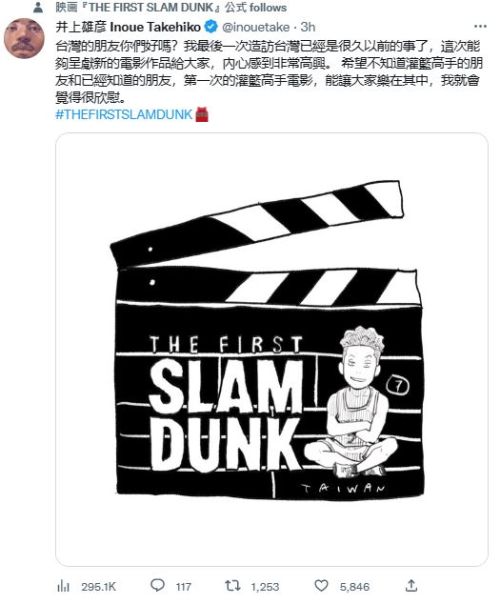The image size is (500, 604).
Task: Click the 295.1K views count
Action: [99, 587]
